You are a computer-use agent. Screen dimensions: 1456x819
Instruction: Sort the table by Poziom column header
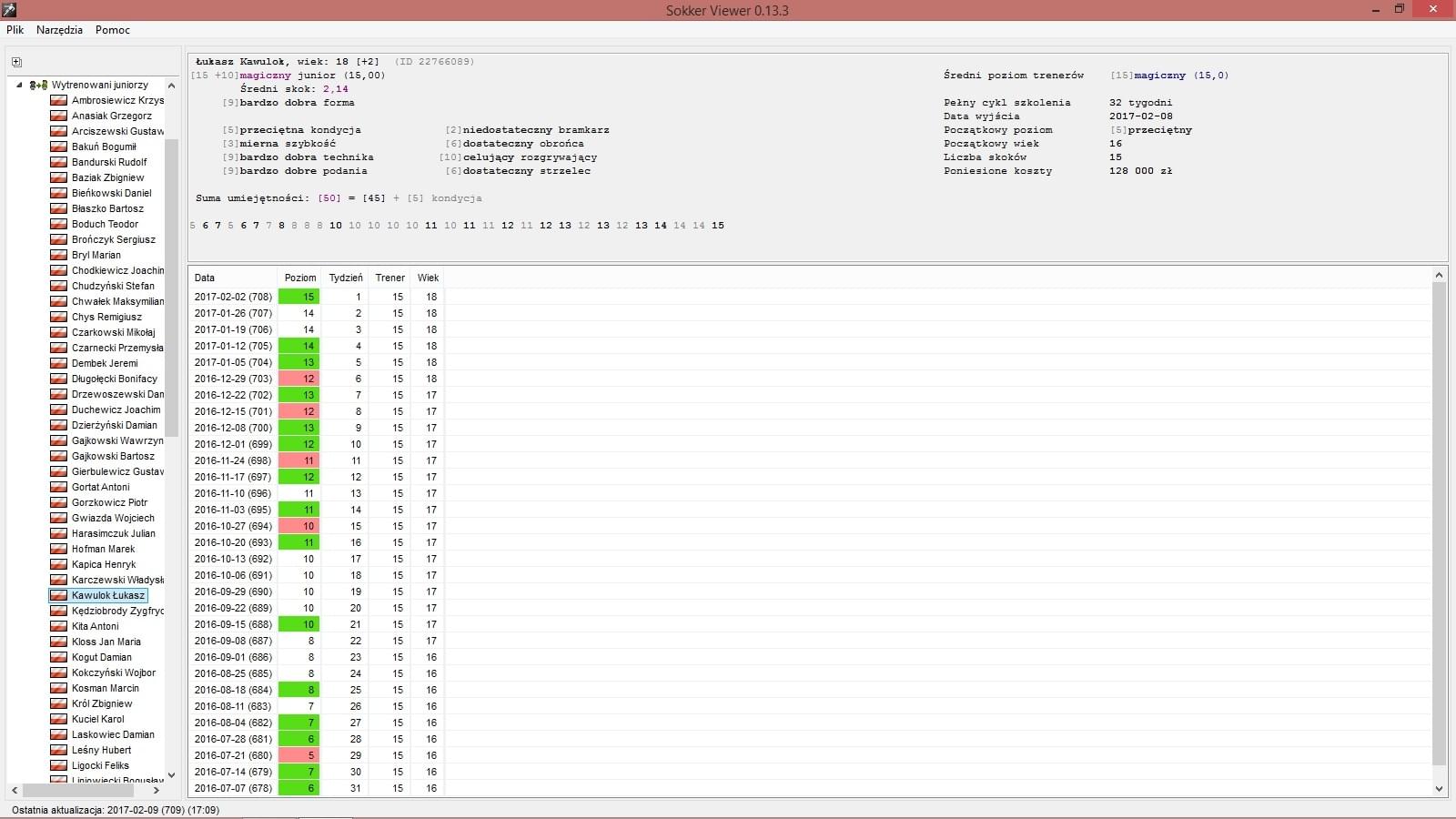coord(300,278)
